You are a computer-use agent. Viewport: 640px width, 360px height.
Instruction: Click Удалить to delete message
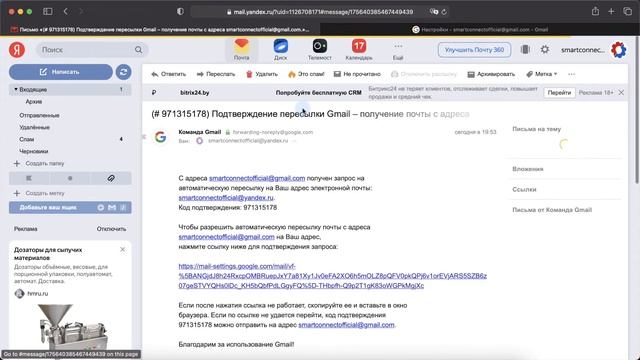[x=262, y=74]
